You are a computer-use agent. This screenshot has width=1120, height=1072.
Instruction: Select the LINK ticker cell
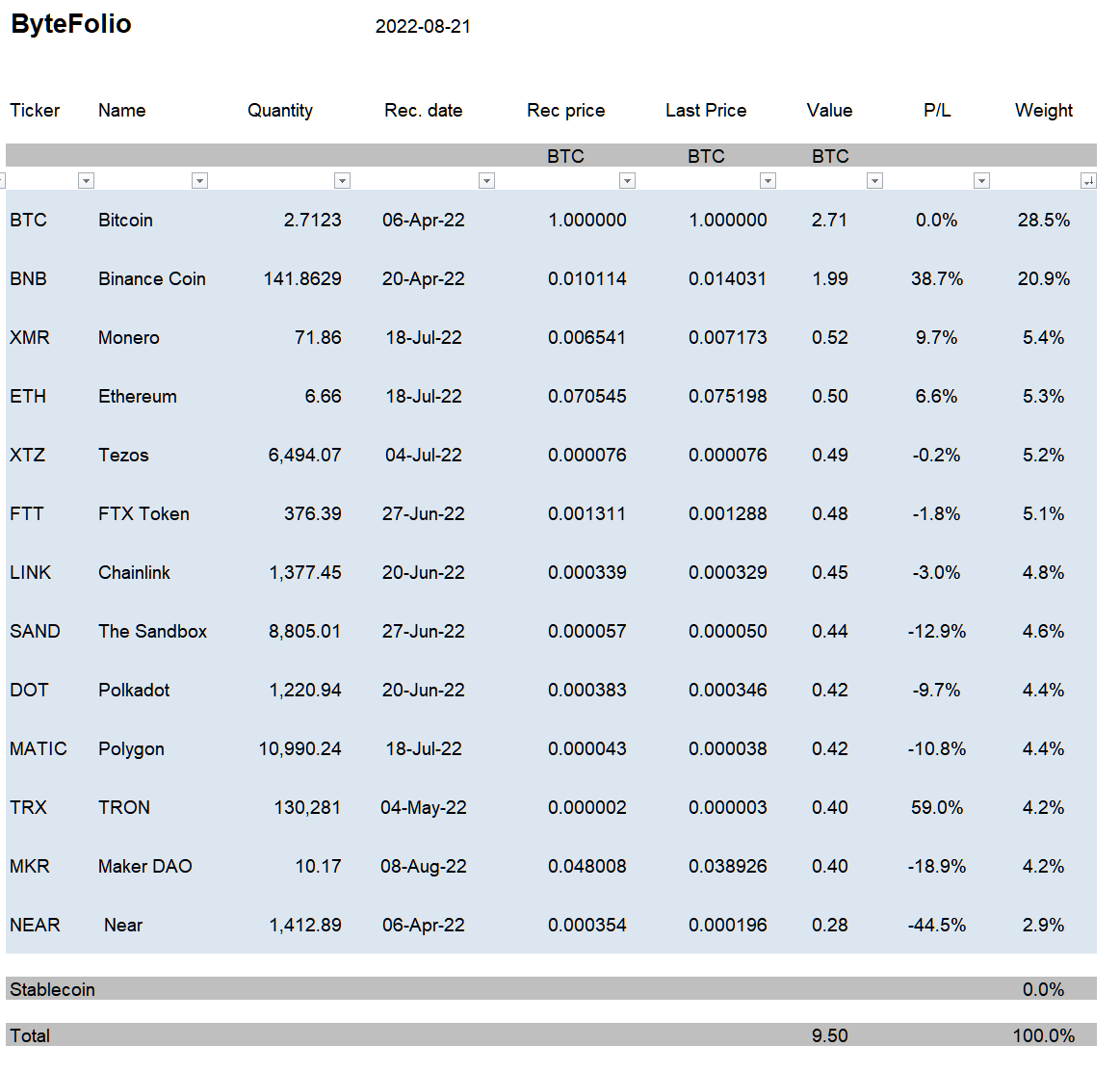pyautogui.click(x=31, y=572)
